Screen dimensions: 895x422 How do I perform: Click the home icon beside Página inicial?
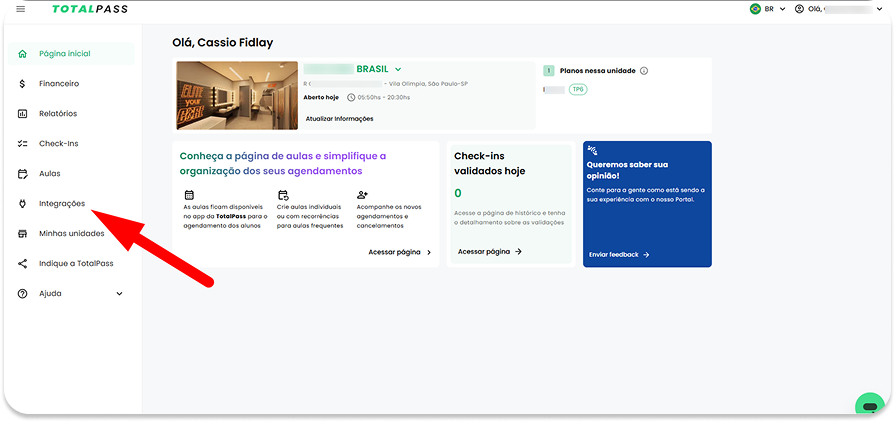(x=22, y=54)
